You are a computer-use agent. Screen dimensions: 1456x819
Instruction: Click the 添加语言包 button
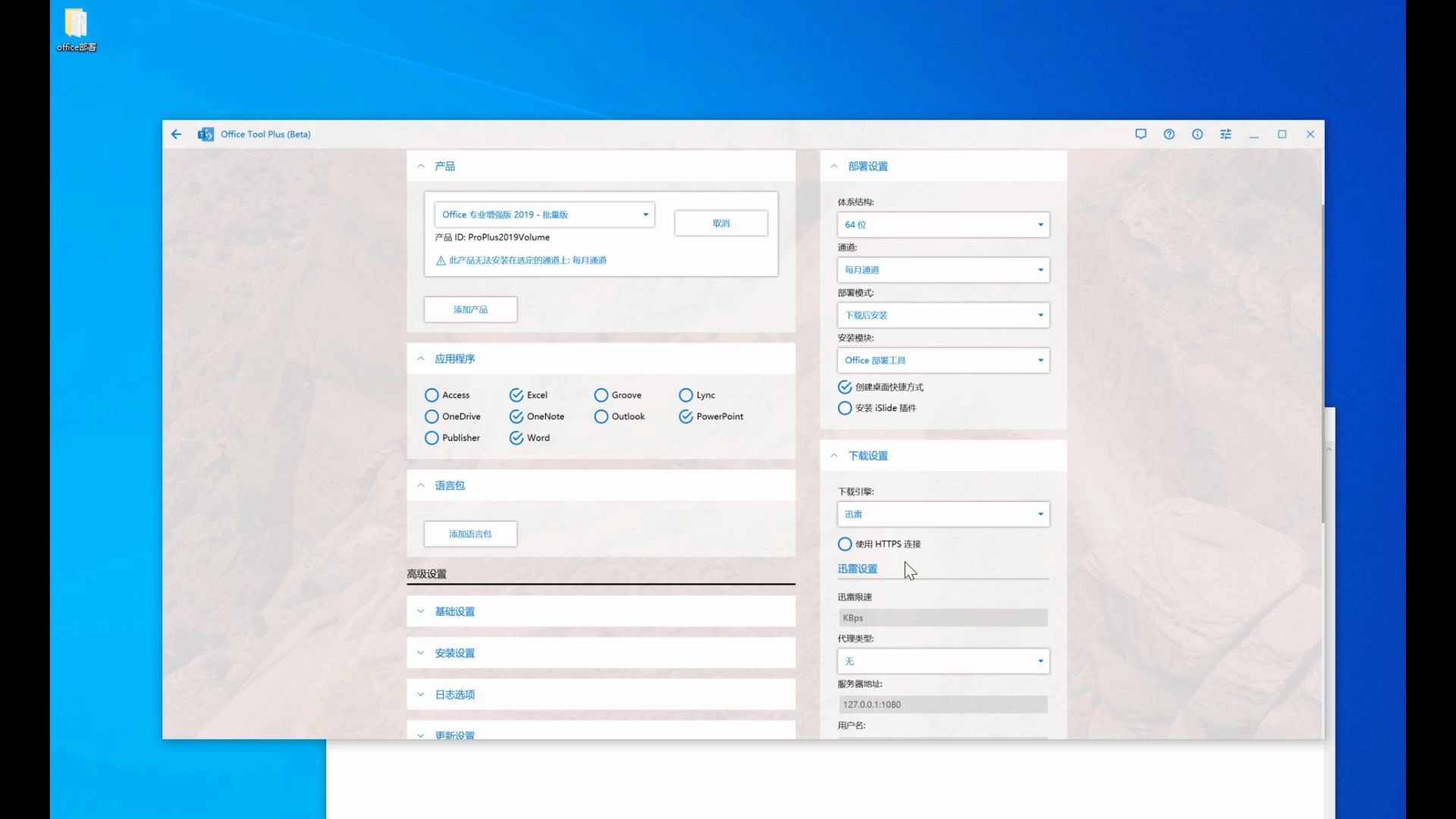tap(471, 534)
